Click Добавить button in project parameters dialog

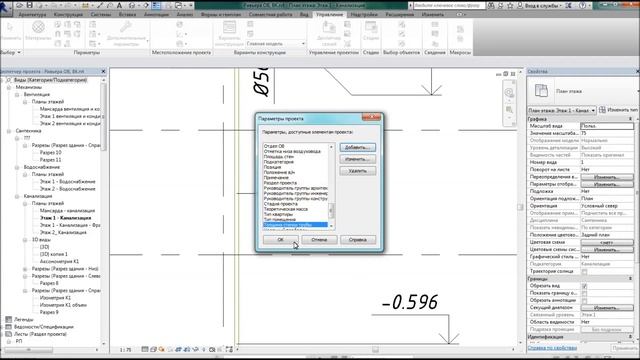(358, 147)
